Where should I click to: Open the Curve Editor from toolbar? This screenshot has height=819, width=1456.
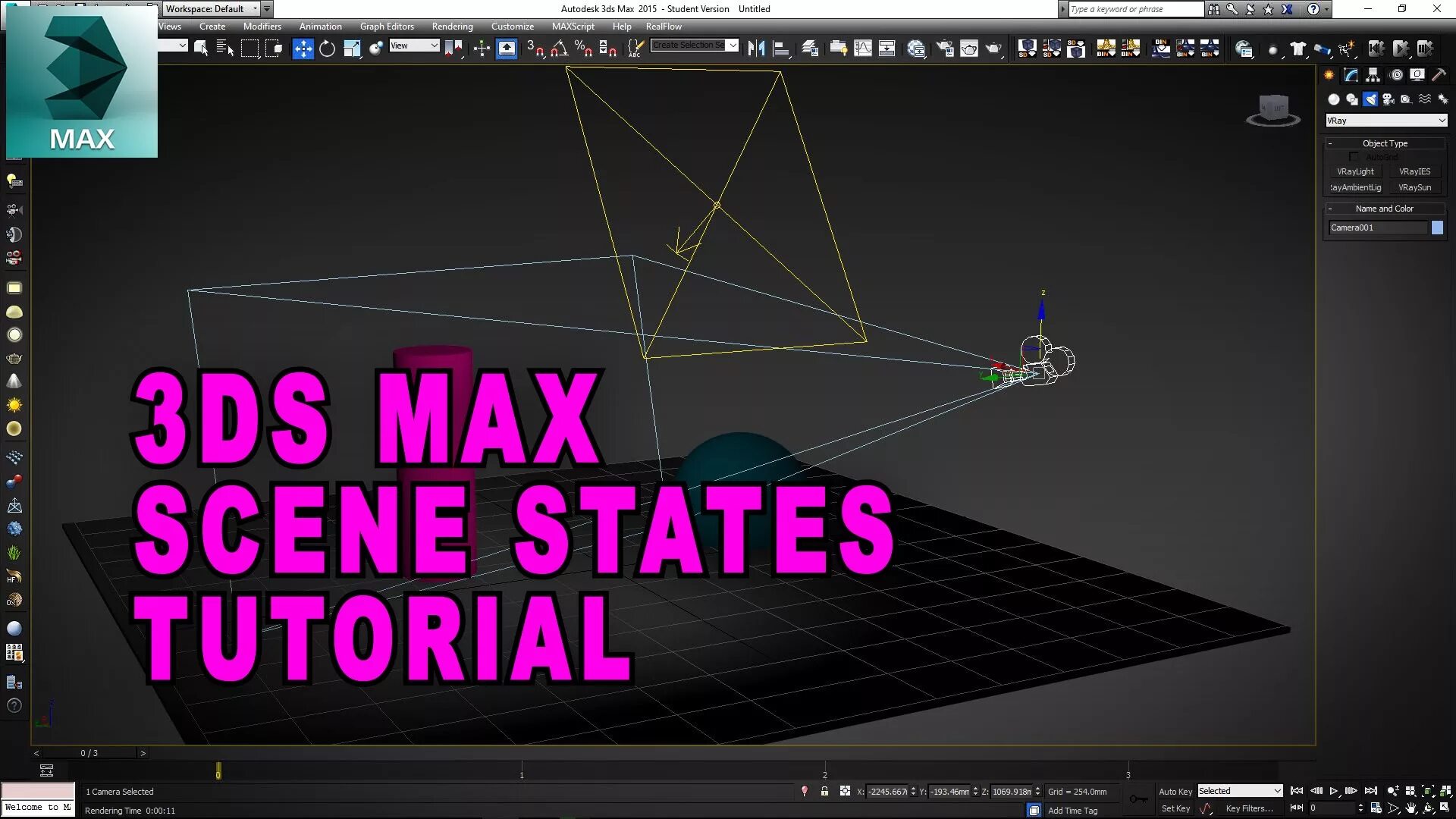tap(863, 49)
